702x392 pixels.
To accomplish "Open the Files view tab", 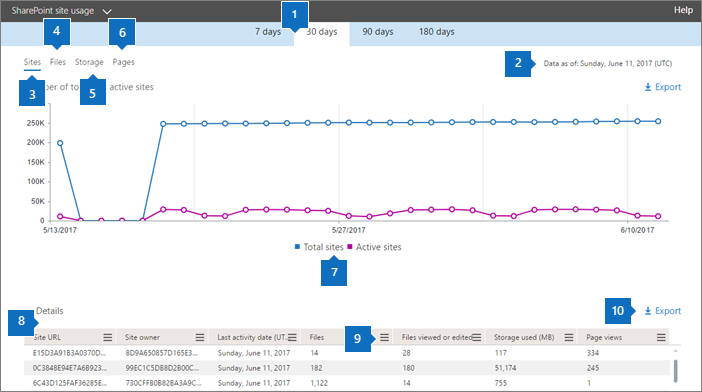I will tap(58, 62).
